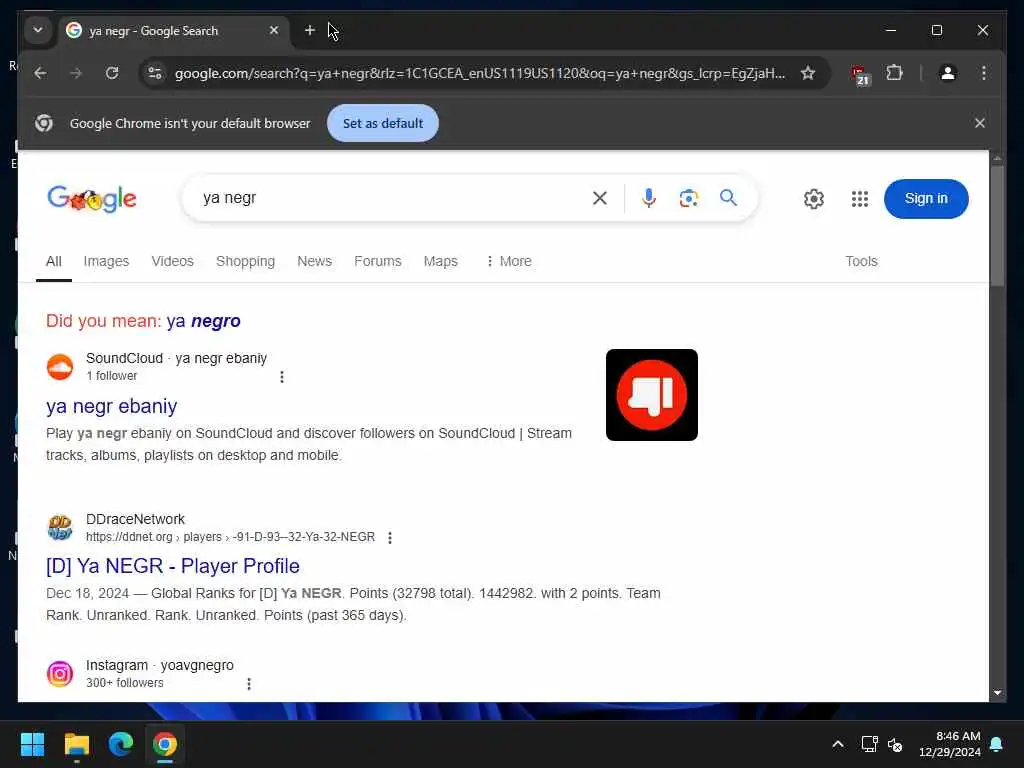The image size is (1024, 768).
Task: Switch to the News tab
Action: point(315,261)
